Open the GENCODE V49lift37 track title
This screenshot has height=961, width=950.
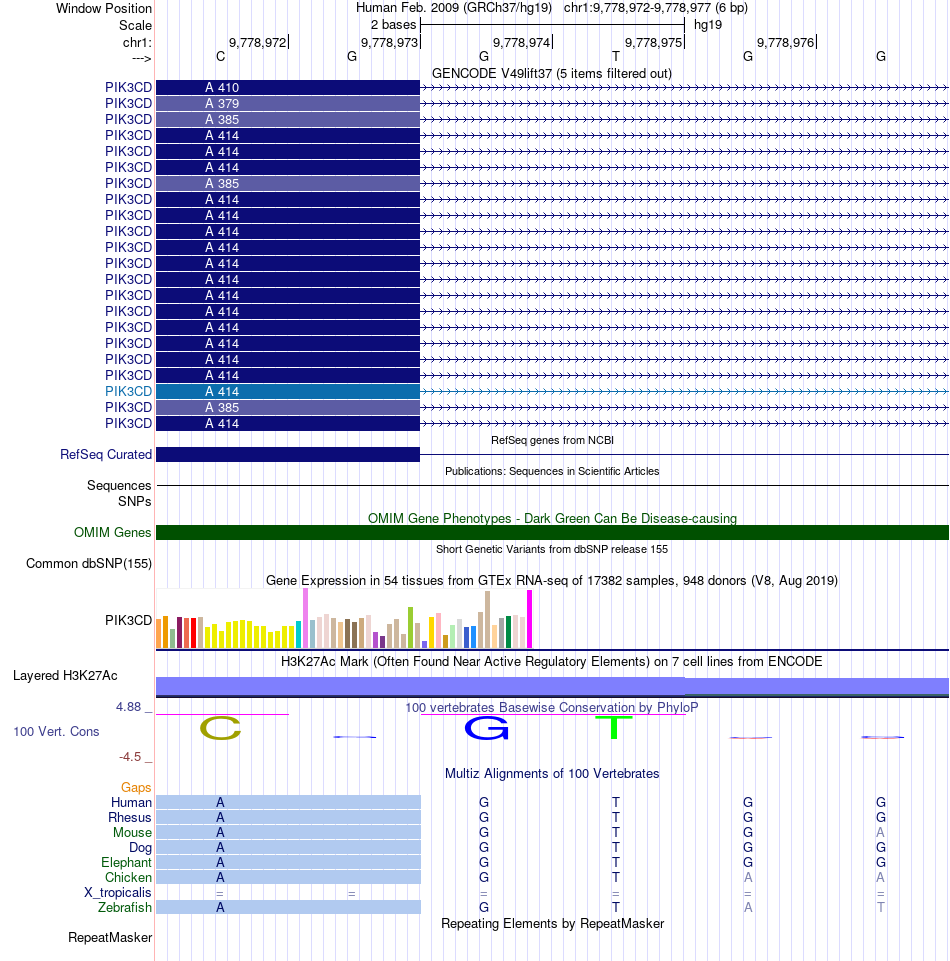click(552, 74)
